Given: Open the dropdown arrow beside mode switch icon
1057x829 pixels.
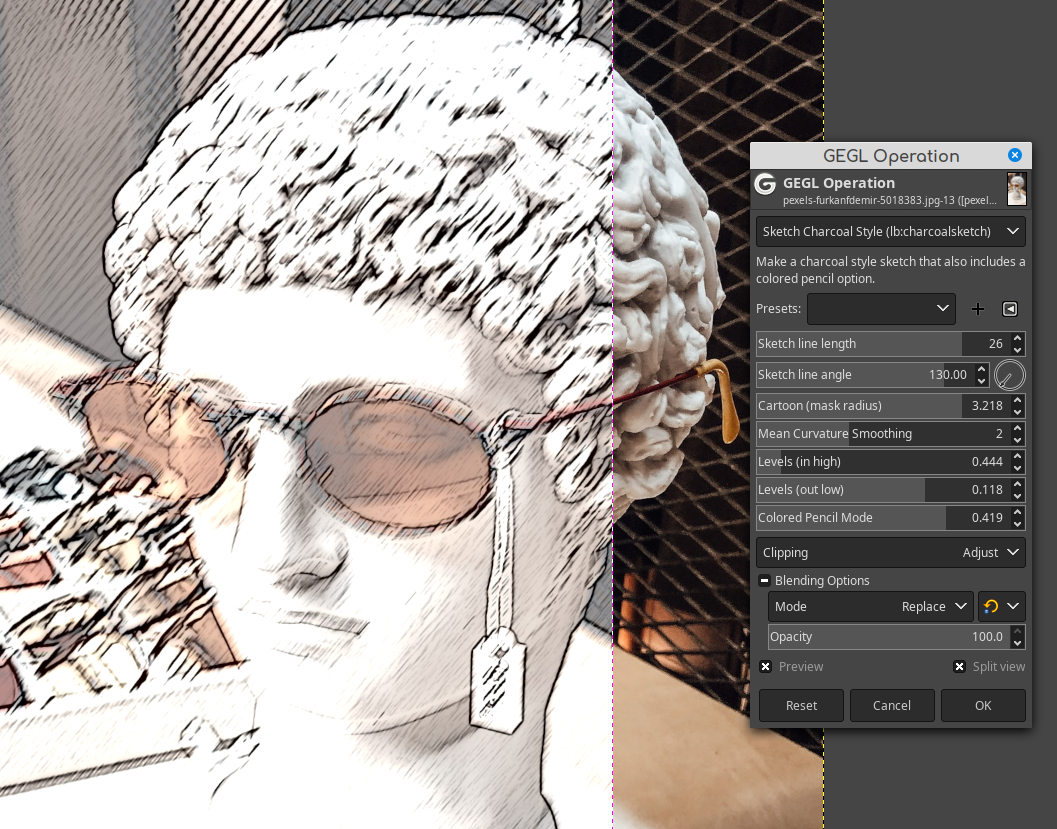Looking at the screenshot, I should pos(1013,607).
